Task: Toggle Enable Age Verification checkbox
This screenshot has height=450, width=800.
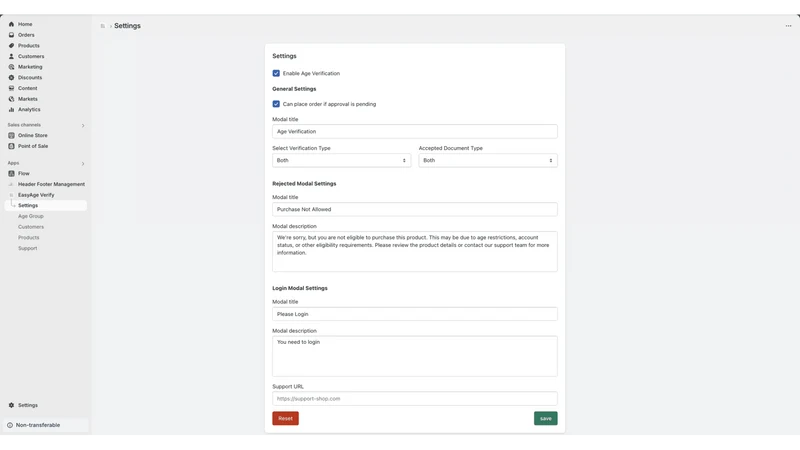Action: coord(276,73)
